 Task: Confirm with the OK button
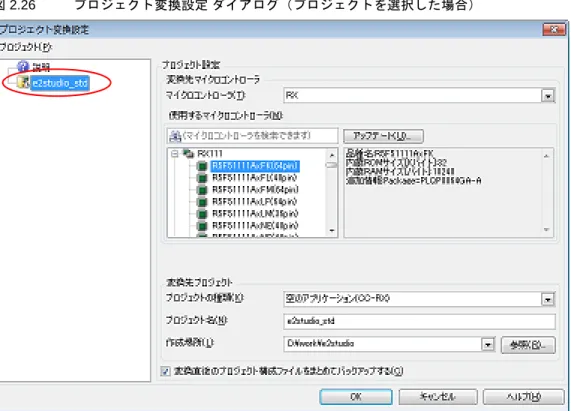356,396
